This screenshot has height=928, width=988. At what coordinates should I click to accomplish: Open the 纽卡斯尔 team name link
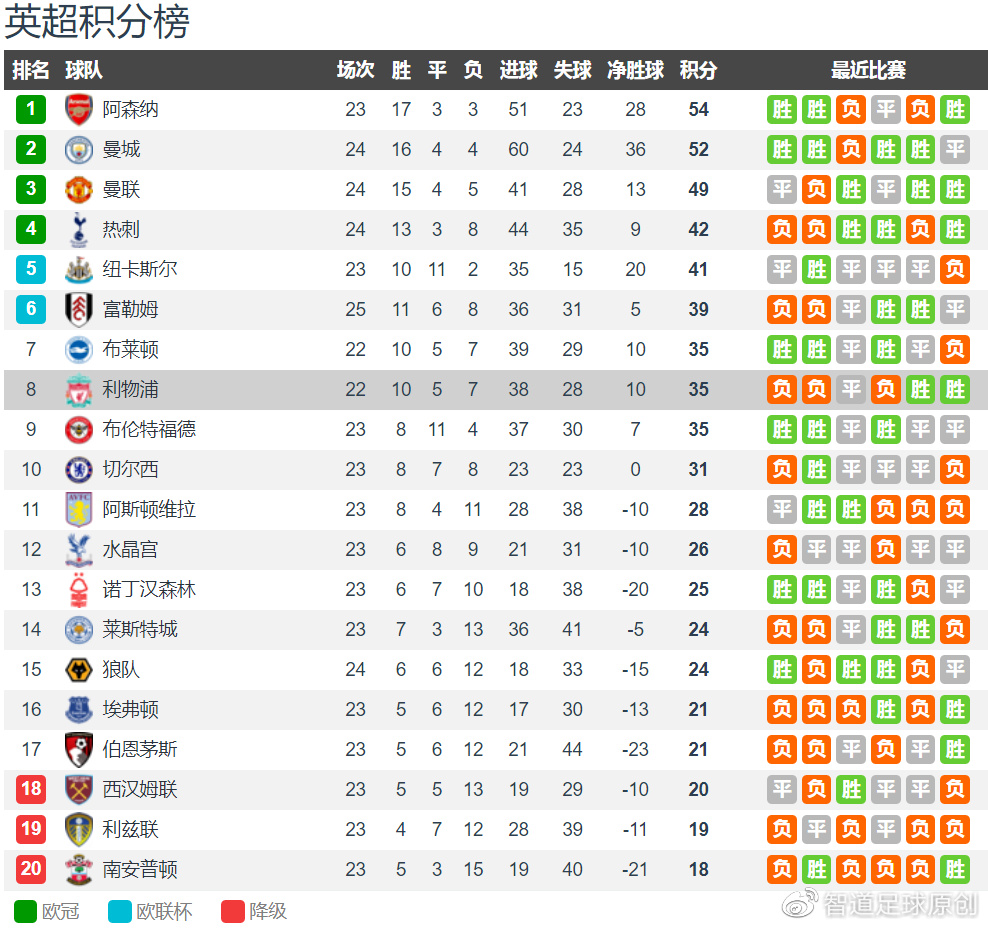tap(140, 269)
